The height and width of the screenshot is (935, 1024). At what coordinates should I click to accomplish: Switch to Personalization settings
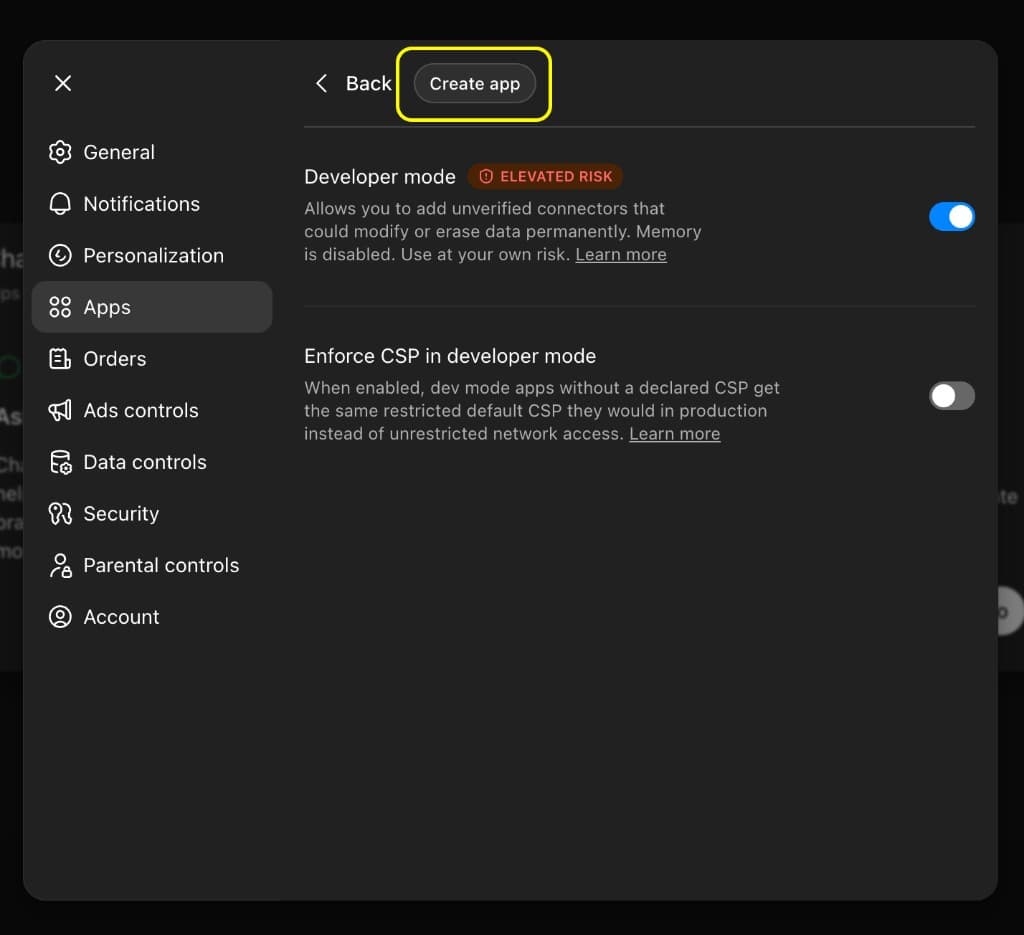[x=152, y=255]
